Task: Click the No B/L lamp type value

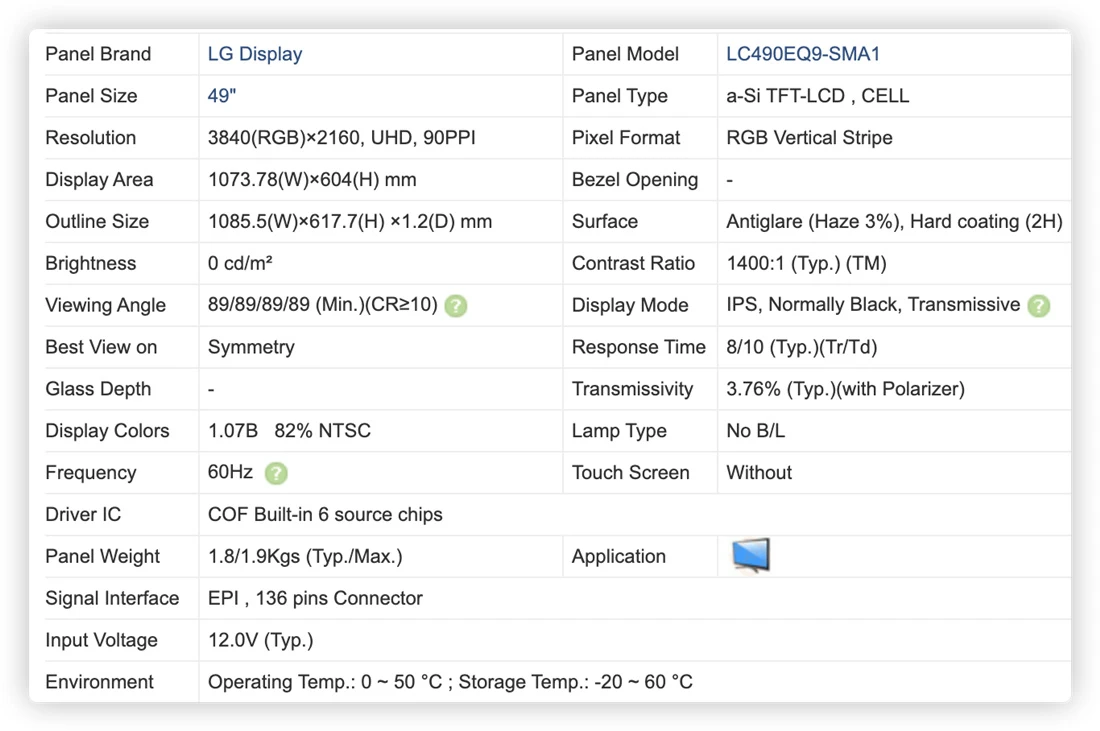Action: click(x=755, y=431)
